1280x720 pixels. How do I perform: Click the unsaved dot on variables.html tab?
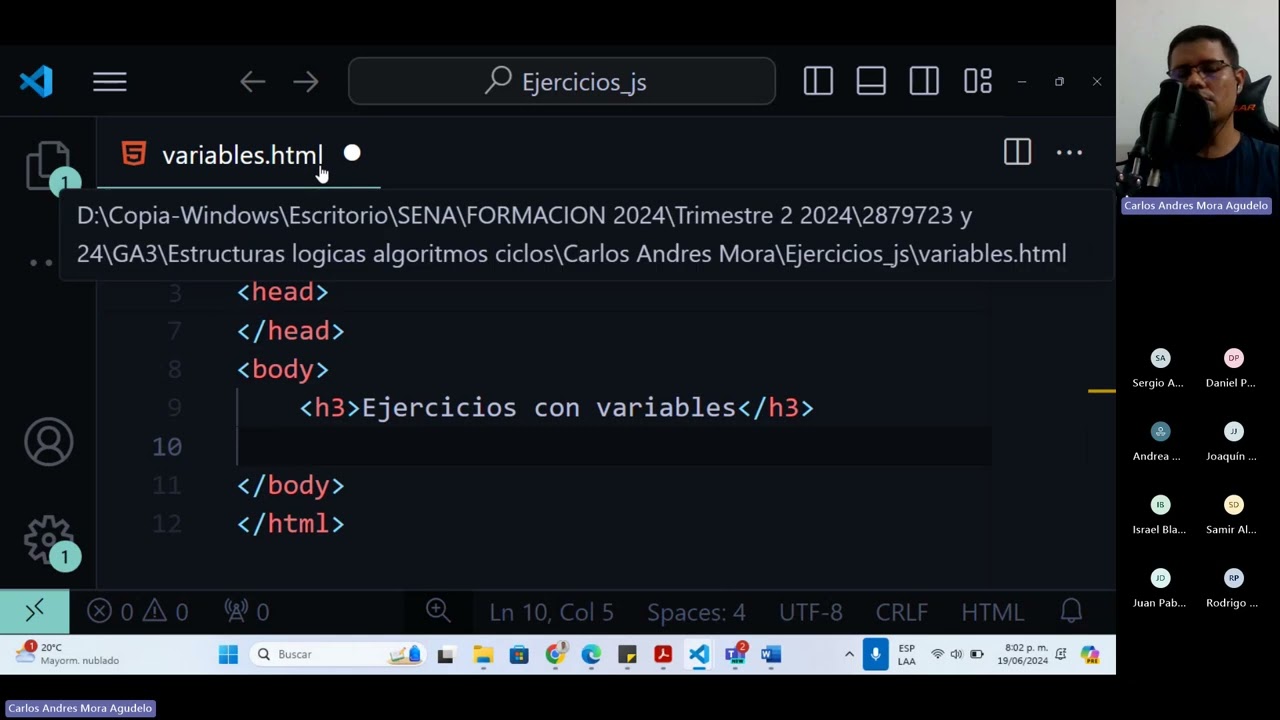click(352, 154)
